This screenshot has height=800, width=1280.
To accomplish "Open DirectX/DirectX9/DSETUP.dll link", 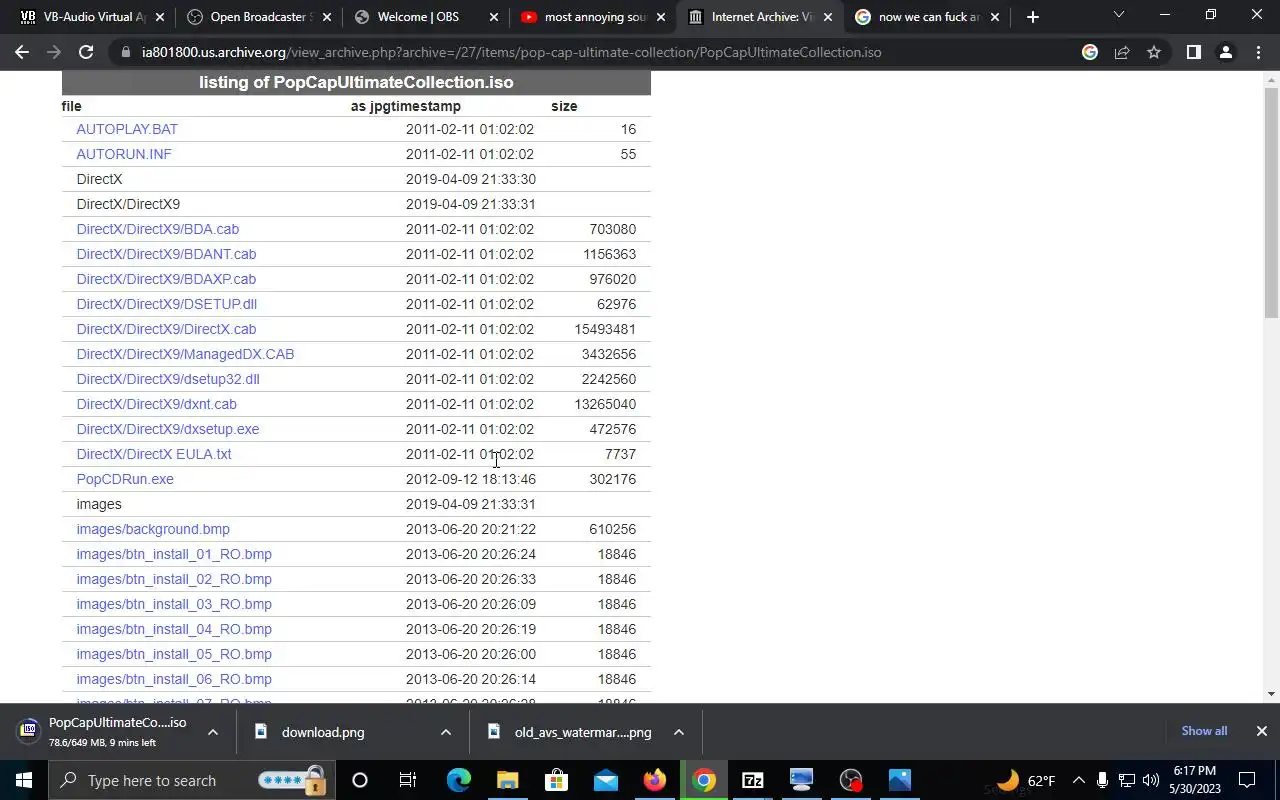I will [167, 304].
